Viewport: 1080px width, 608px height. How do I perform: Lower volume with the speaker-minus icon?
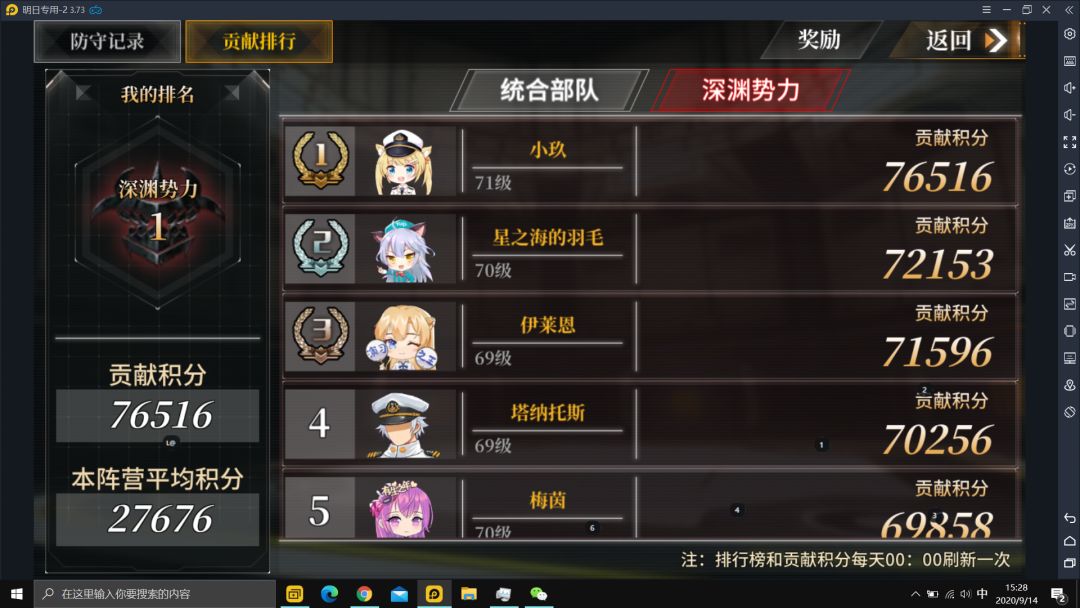(x=1069, y=114)
